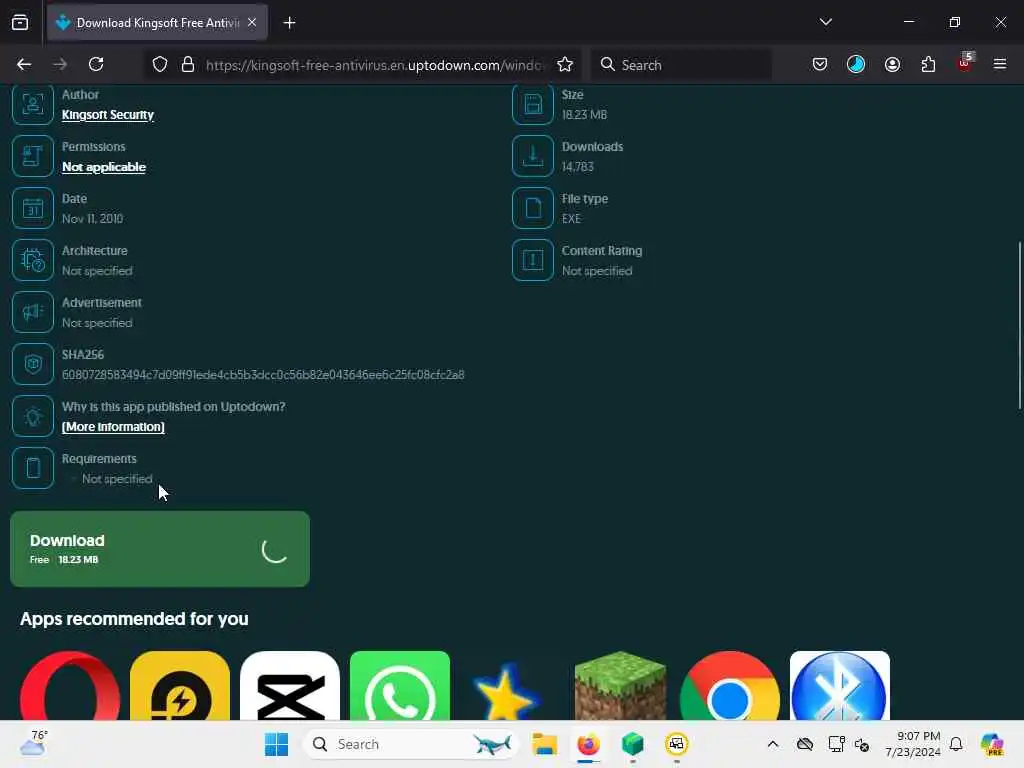Open the CapCut recommended app

(290, 686)
